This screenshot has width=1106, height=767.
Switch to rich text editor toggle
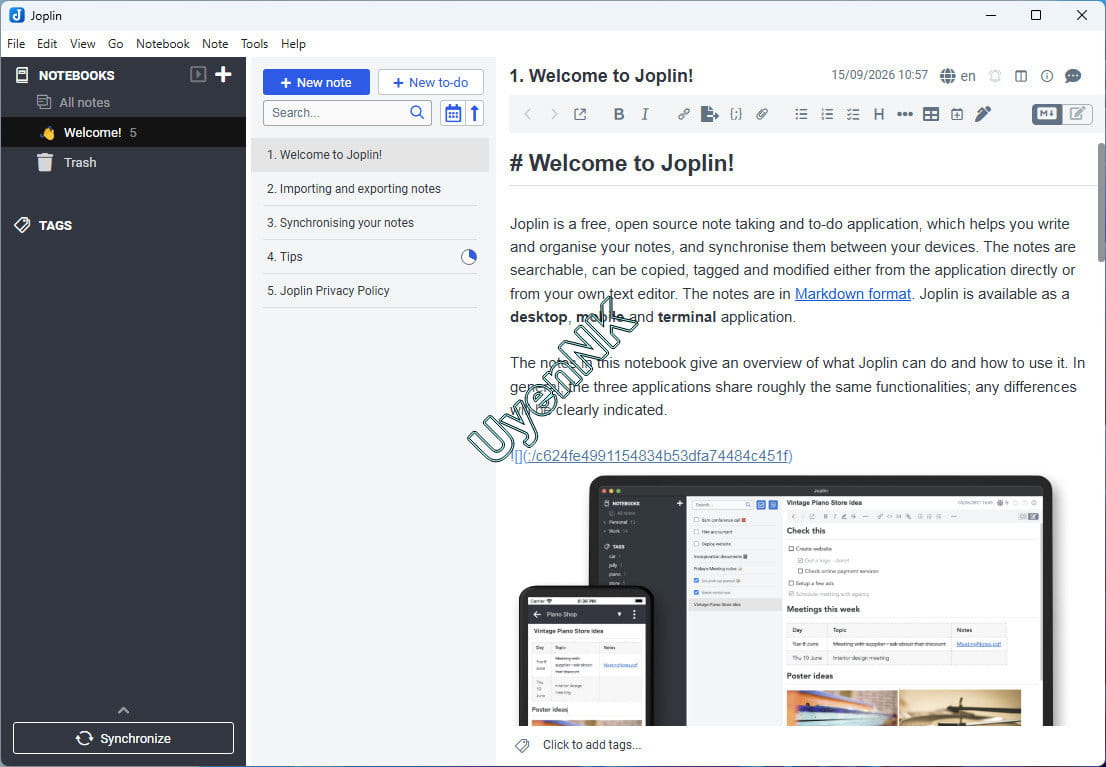tap(1077, 114)
